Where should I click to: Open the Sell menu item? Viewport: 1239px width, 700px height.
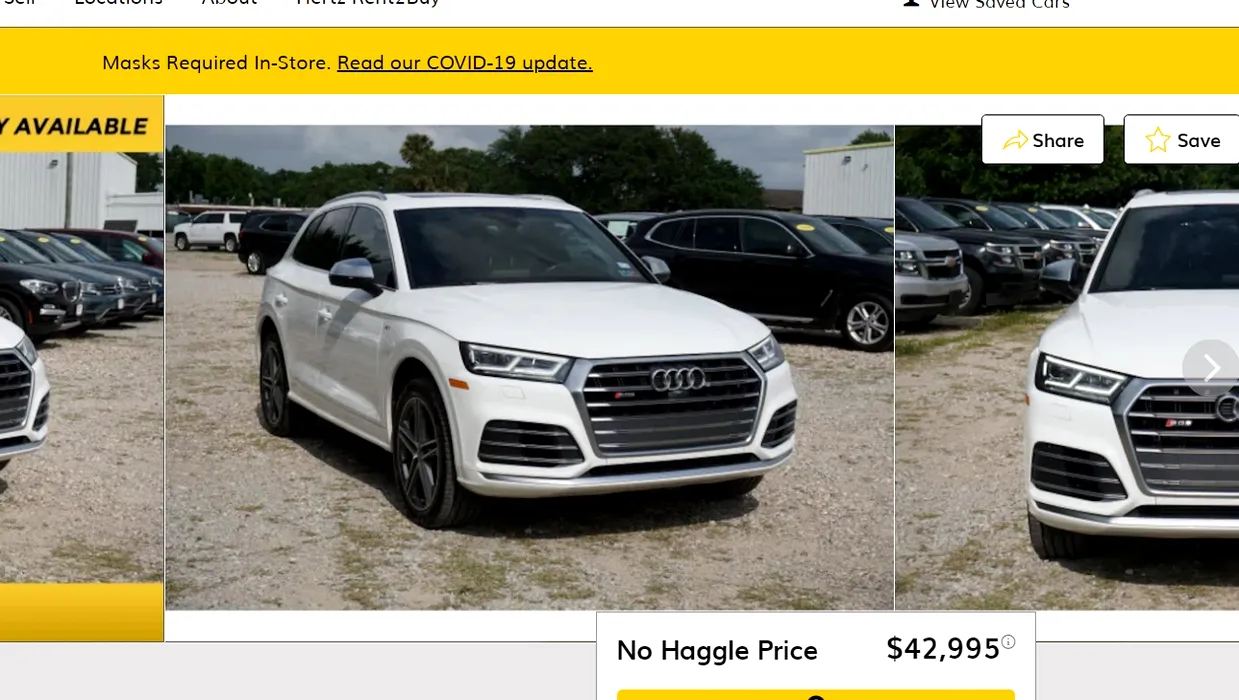(x=19, y=3)
